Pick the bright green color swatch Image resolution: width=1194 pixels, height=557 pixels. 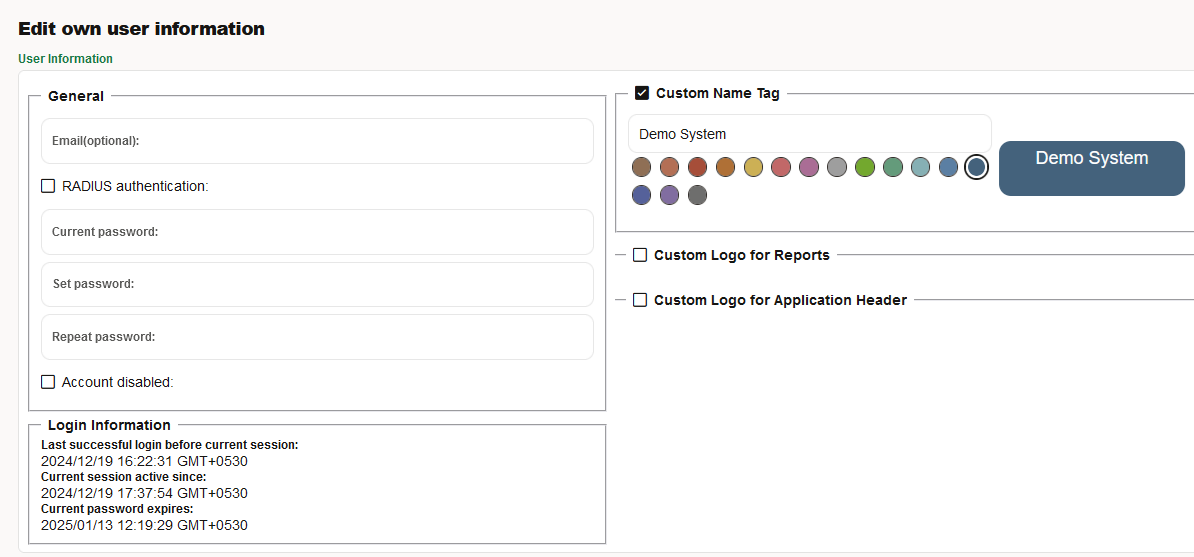(865, 167)
